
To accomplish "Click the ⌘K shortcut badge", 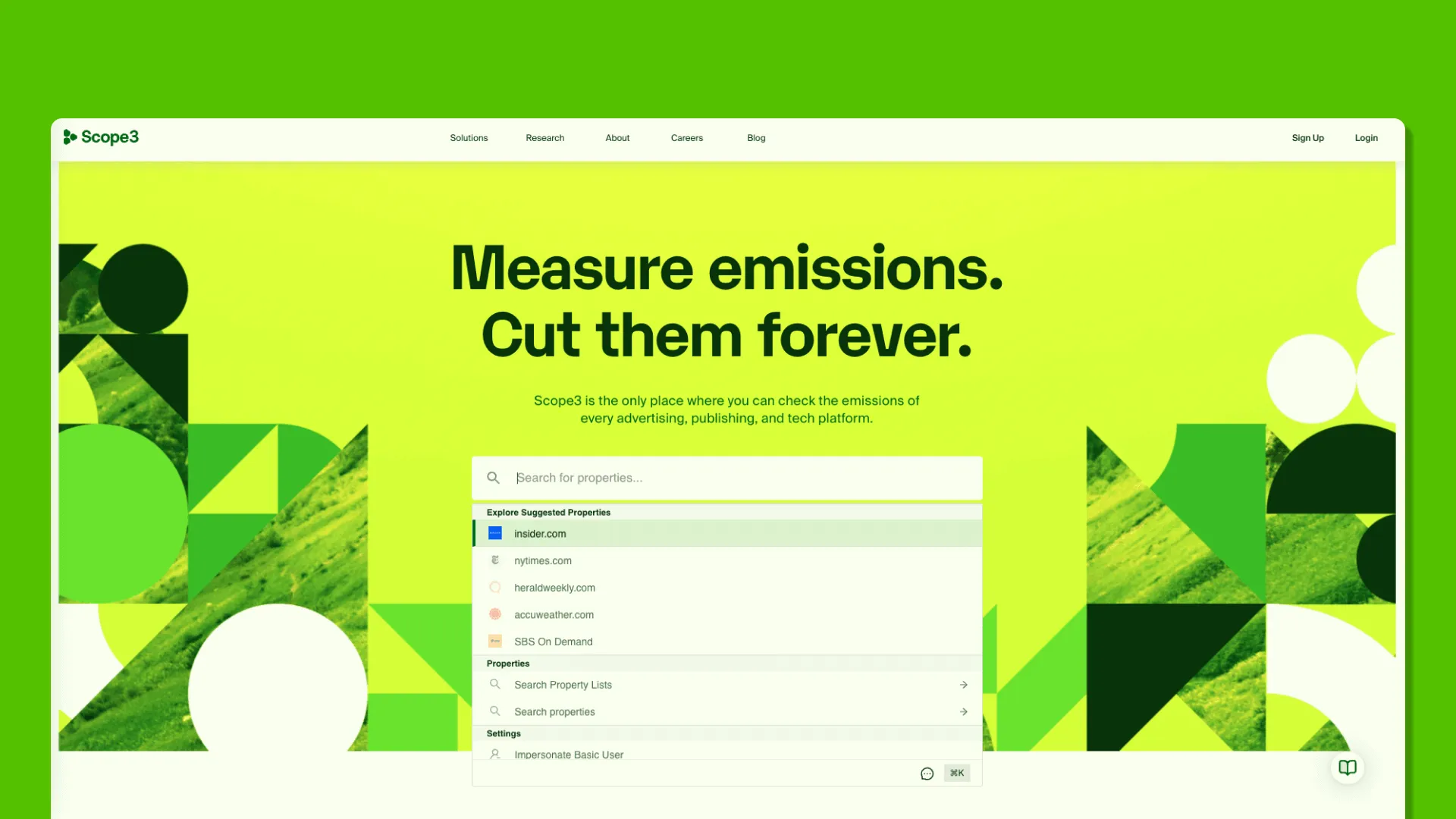I will click(957, 773).
